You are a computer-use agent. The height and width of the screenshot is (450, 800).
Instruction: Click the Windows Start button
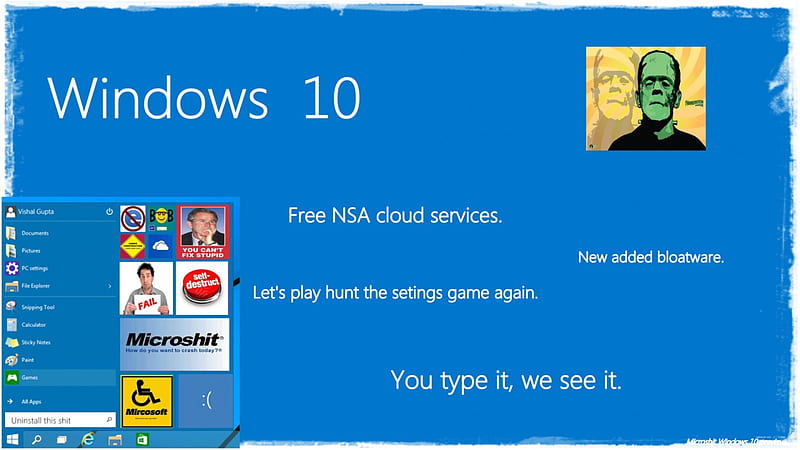(12, 439)
